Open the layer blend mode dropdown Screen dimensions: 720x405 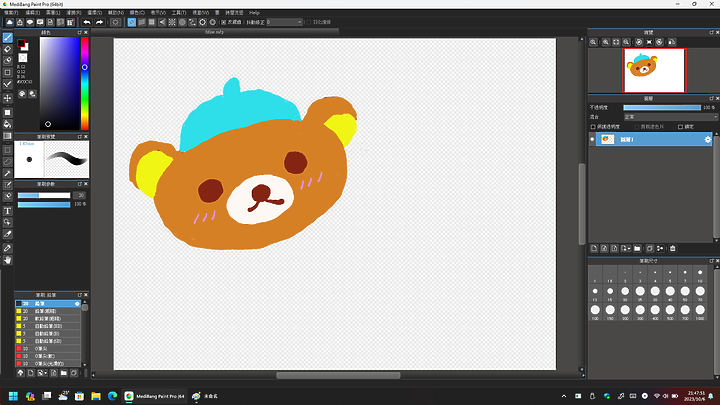point(670,117)
